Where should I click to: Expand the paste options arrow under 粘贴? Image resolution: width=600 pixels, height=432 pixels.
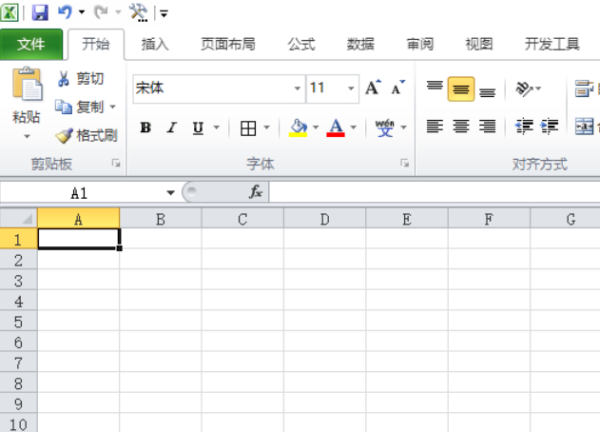click(x=27, y=136)
